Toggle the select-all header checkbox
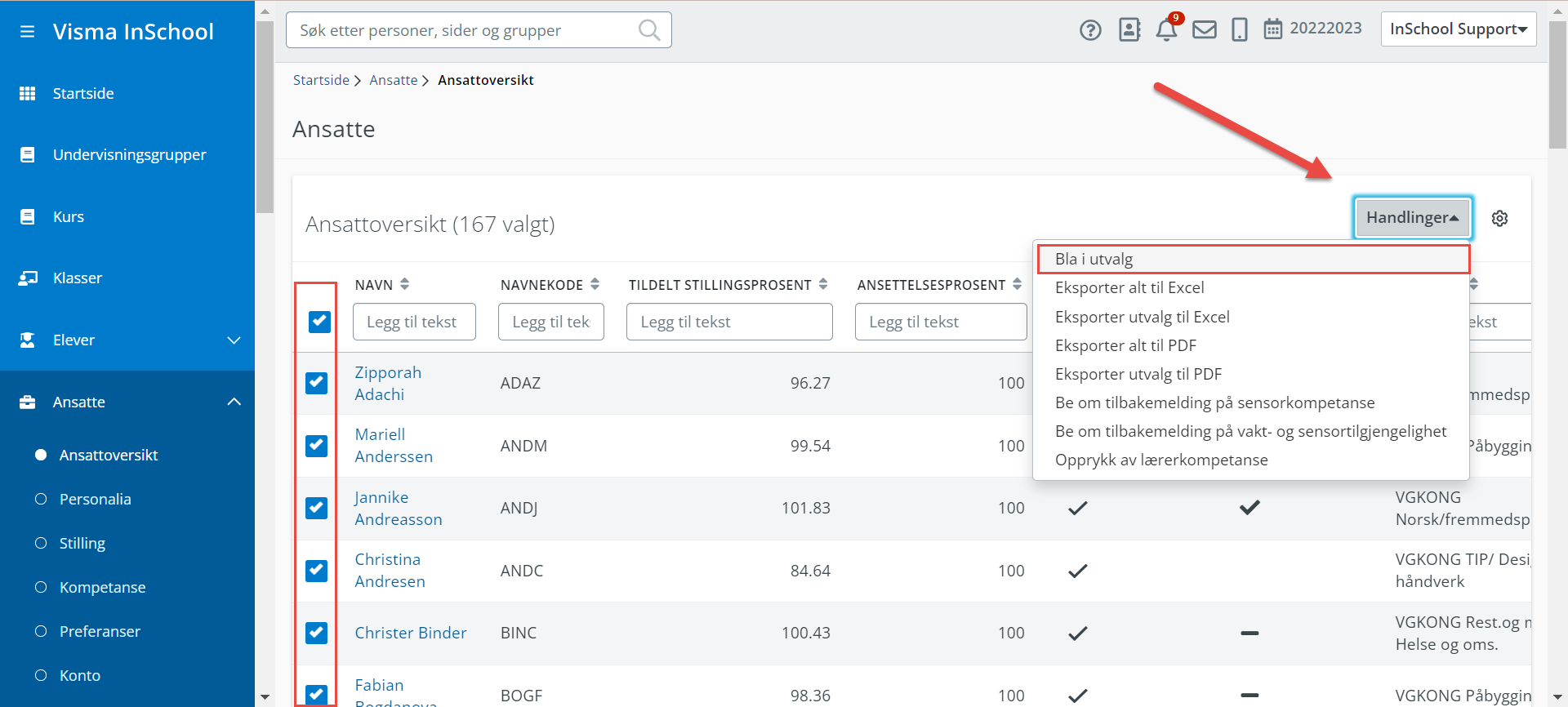The width and height of the screenshot is (1568, 707). tap(319, 322)
